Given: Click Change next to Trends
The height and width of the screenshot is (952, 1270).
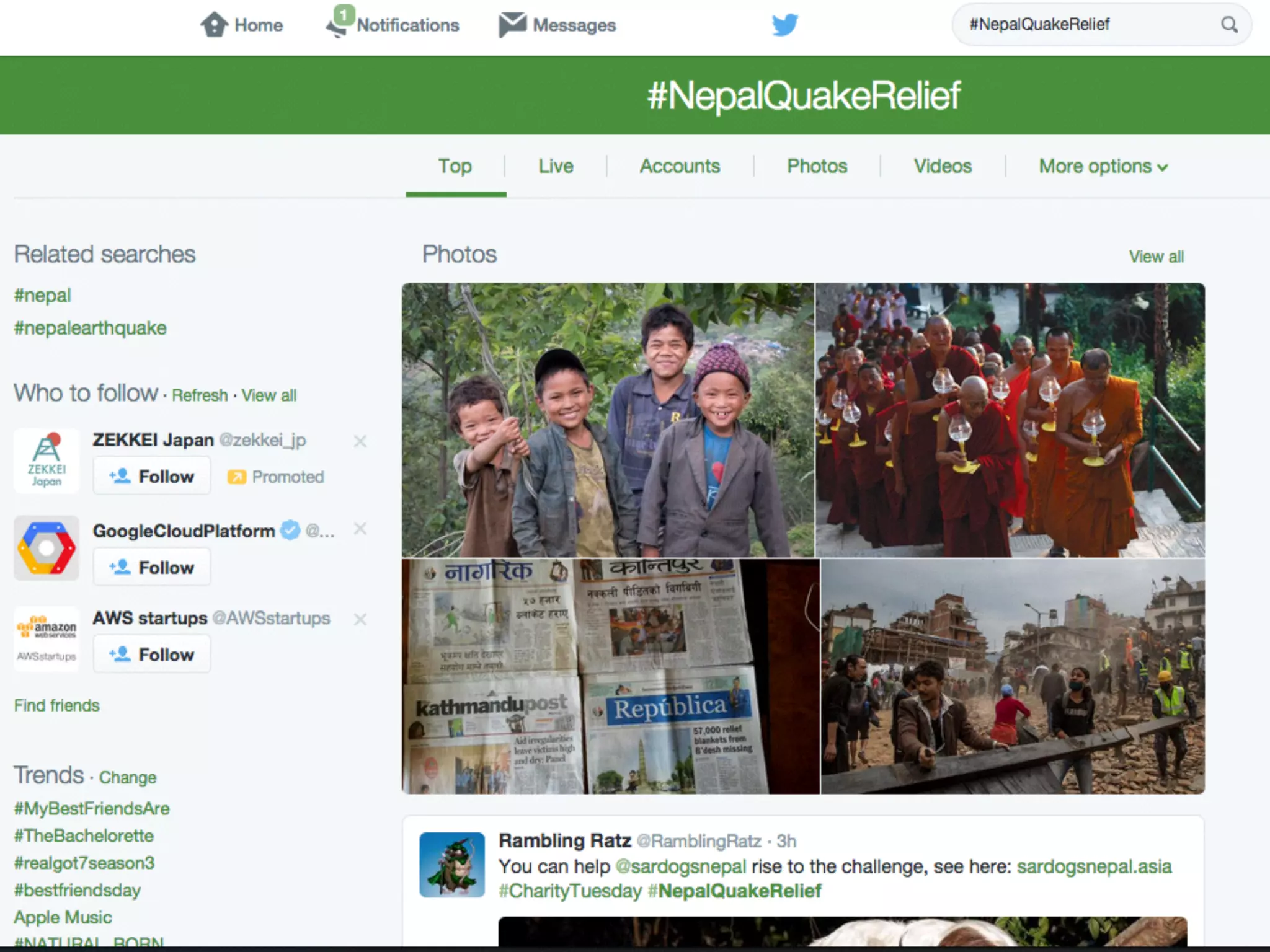Looking at the screenshot, I should pyautogui.click(x=128, y=777).
